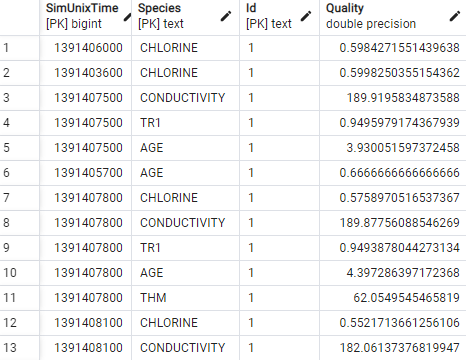Click quality value 189.9195834873588
466x360 pixels.
pos(393,98)
